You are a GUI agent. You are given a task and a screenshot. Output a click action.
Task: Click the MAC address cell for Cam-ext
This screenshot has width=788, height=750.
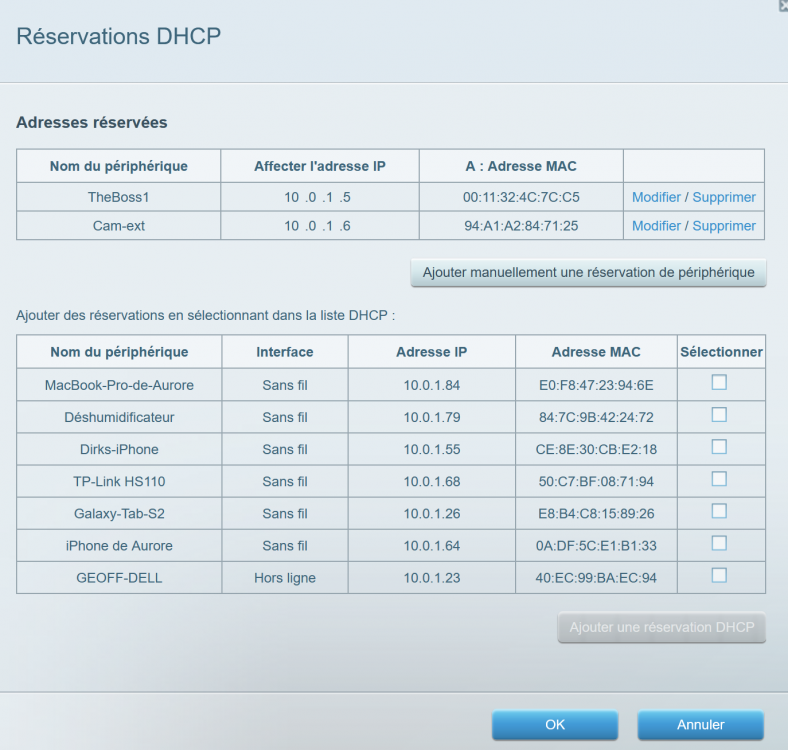pyautogui.click(x=520, y=226)
